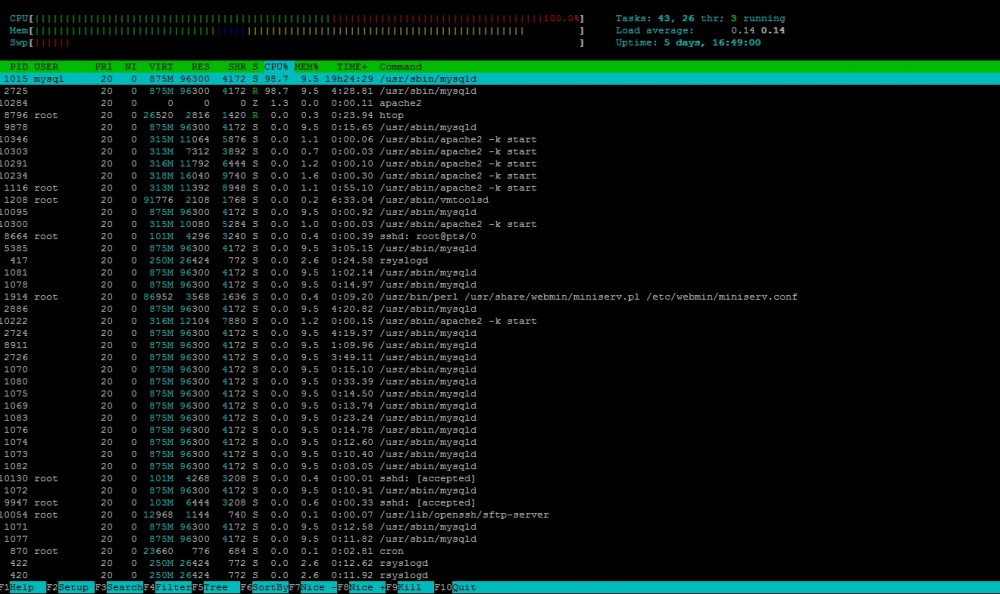Toggle F5 Tree view of processes

point(217,588)
